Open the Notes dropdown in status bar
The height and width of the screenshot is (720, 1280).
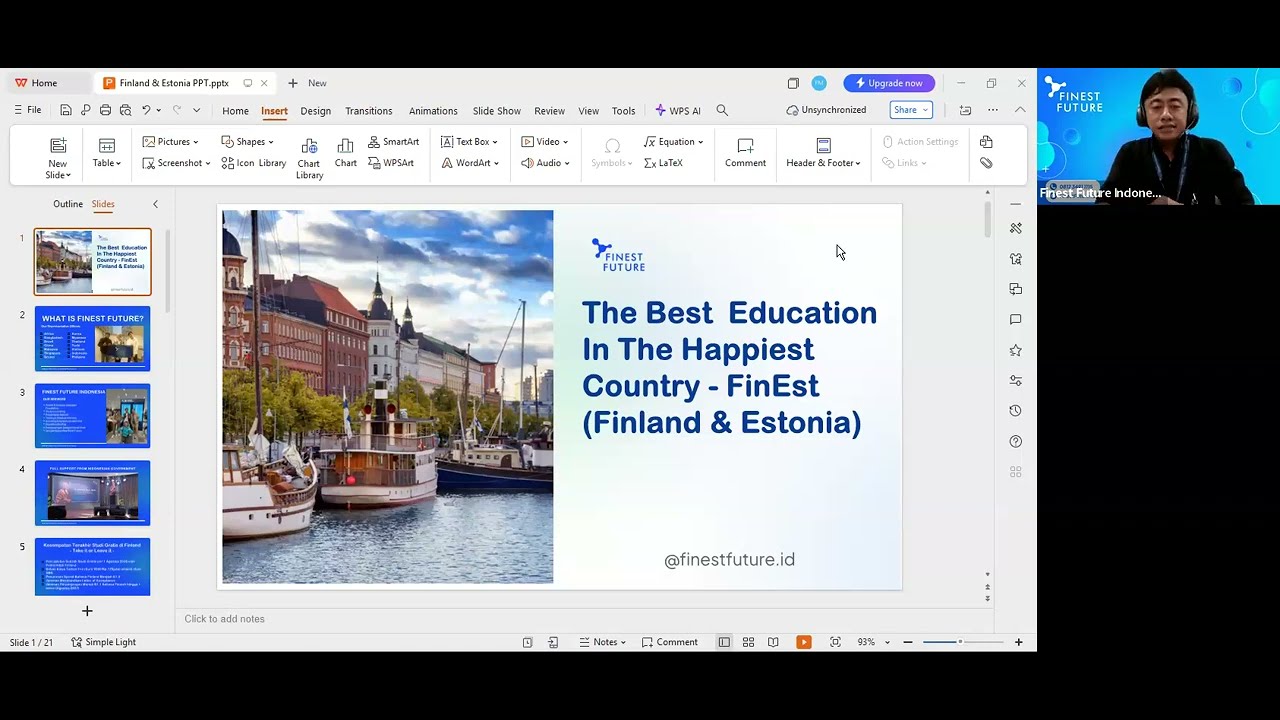click(603, 642)
